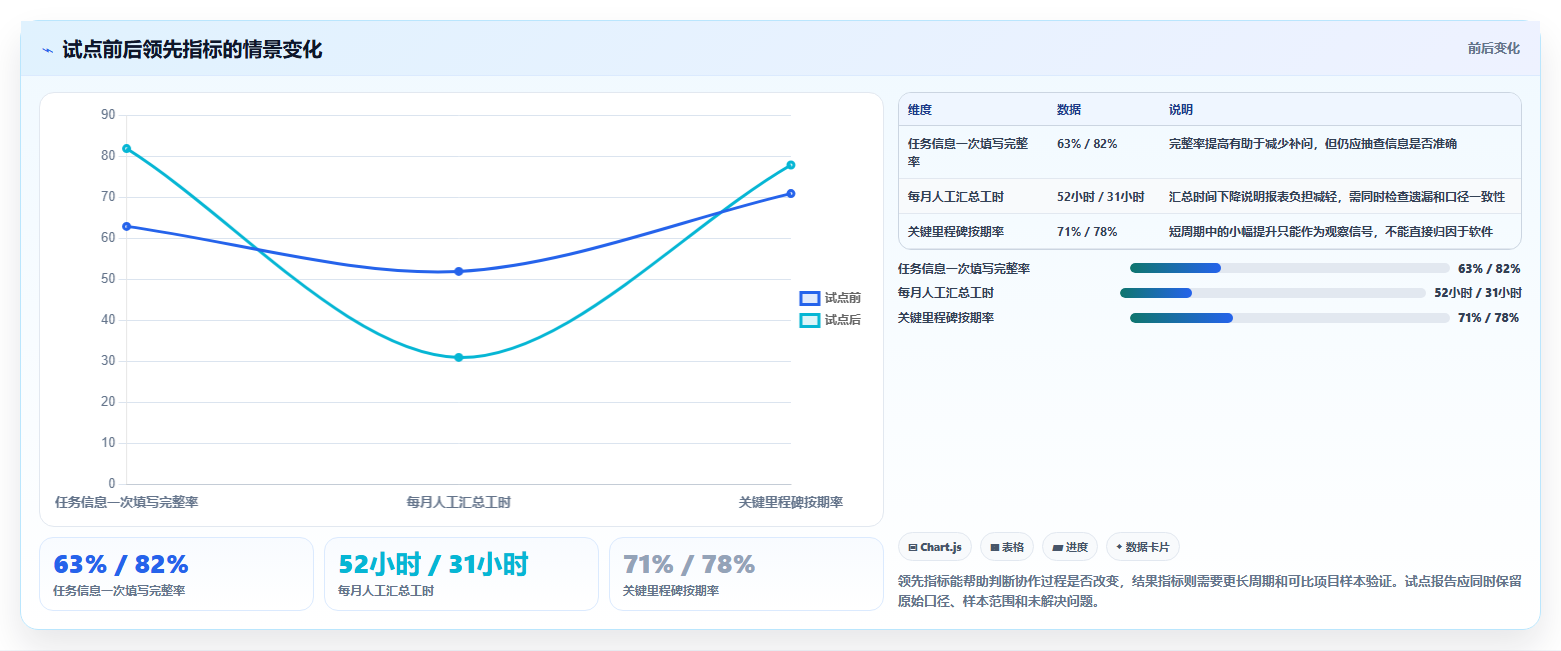Open the 71% / 78% data card
The width and height of the screenshot is (1561, 651).
click(746, 574)
